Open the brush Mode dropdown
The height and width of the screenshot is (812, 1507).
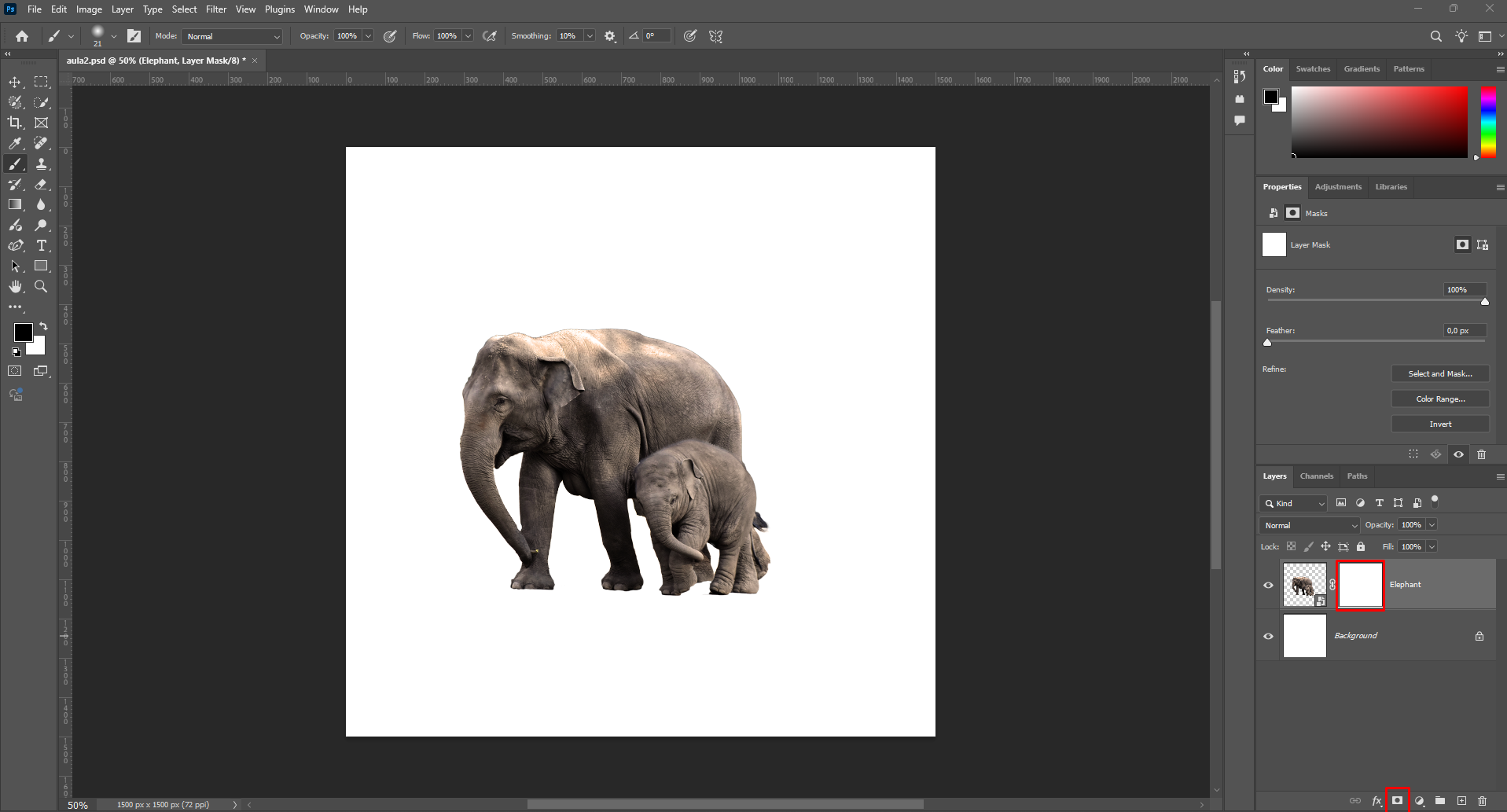pyautogui.click(x=232, y=36)
